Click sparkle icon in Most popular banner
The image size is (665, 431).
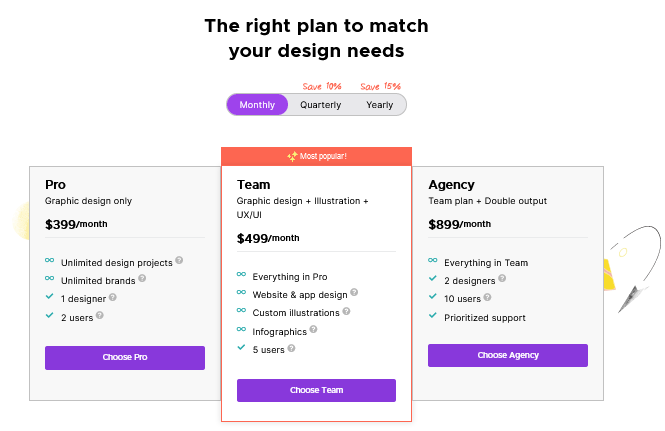click(292, 157)
